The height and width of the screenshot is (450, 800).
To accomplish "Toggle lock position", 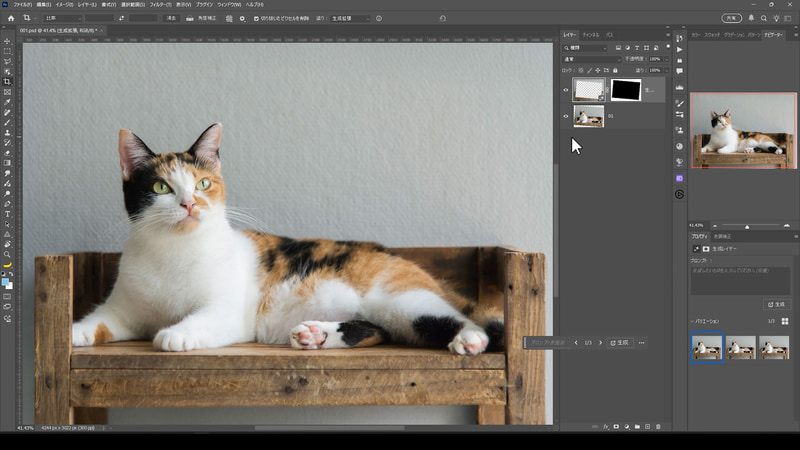I will click(597, 70).
